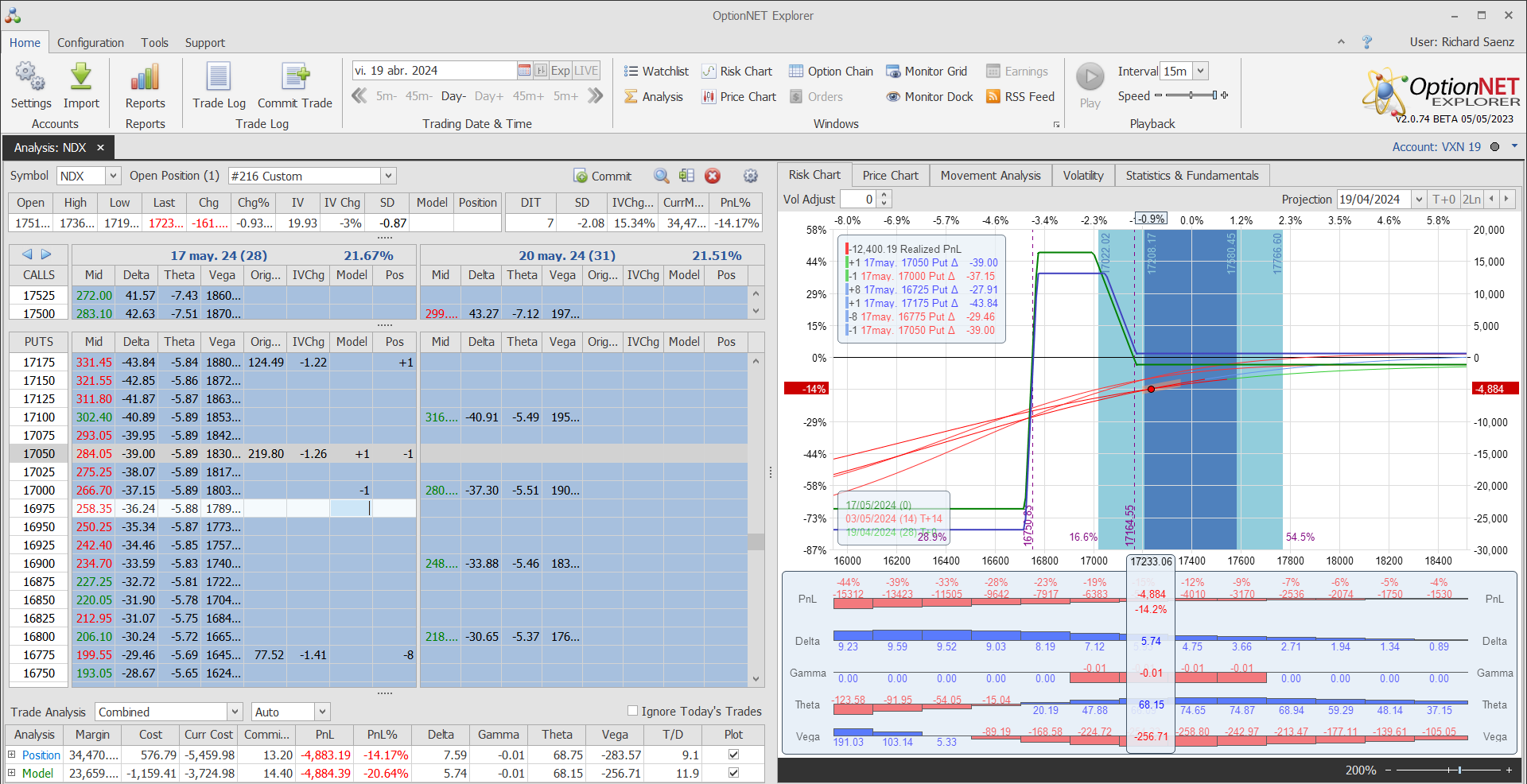Uncheck the Position plot checkbox
Viewport: 1527px width, 784px height.
tap(733, 755)
